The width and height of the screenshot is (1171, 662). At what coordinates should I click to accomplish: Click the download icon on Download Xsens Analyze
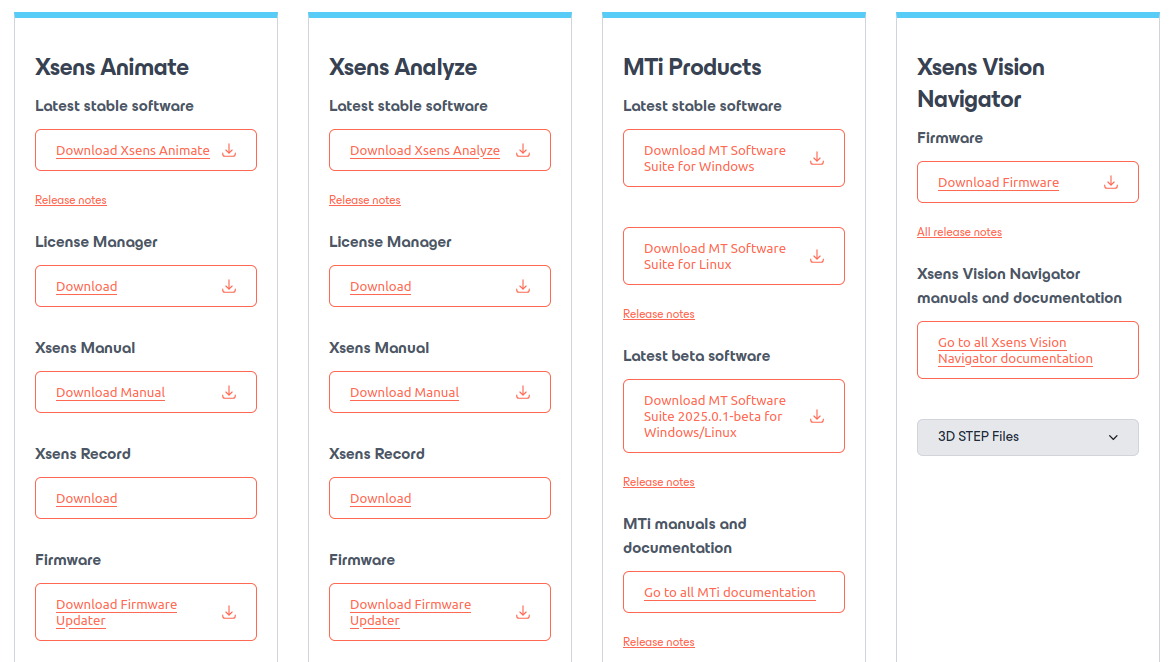(x=522, y=150)
